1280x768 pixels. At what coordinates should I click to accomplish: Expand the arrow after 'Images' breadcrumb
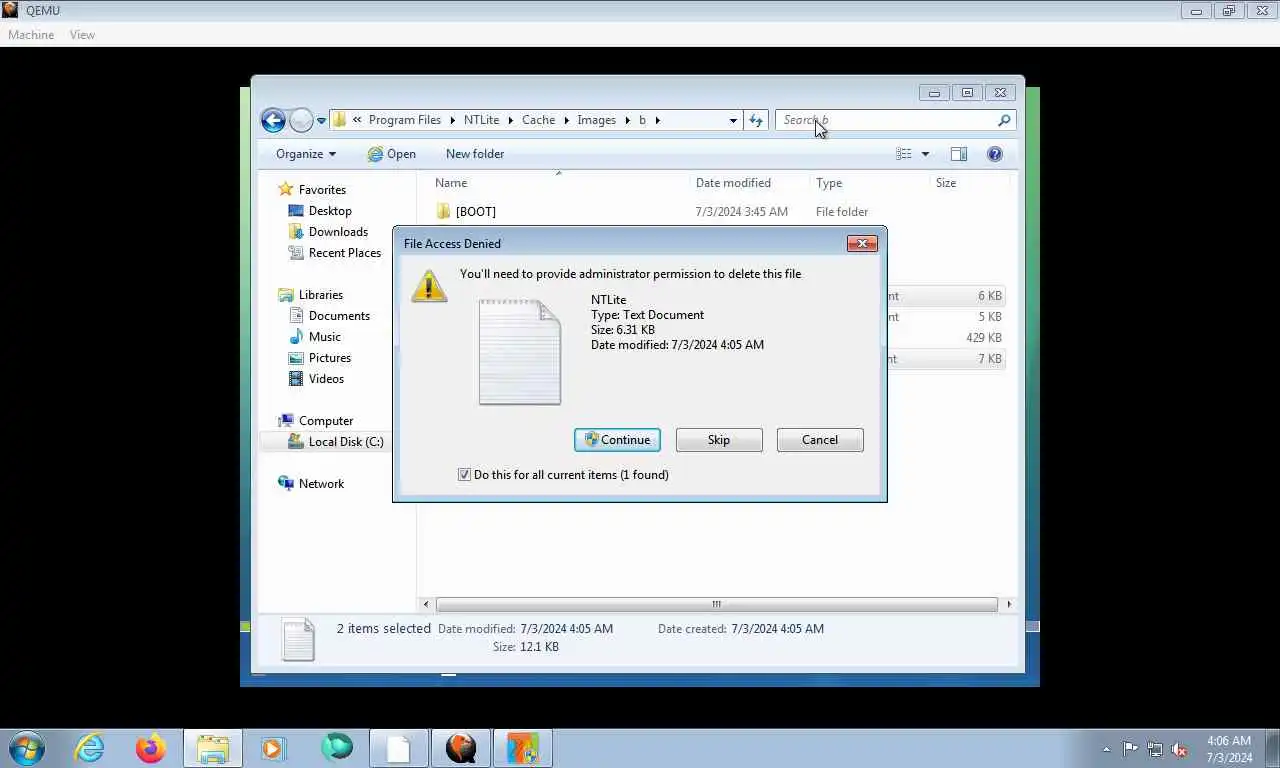click(627, 120)
